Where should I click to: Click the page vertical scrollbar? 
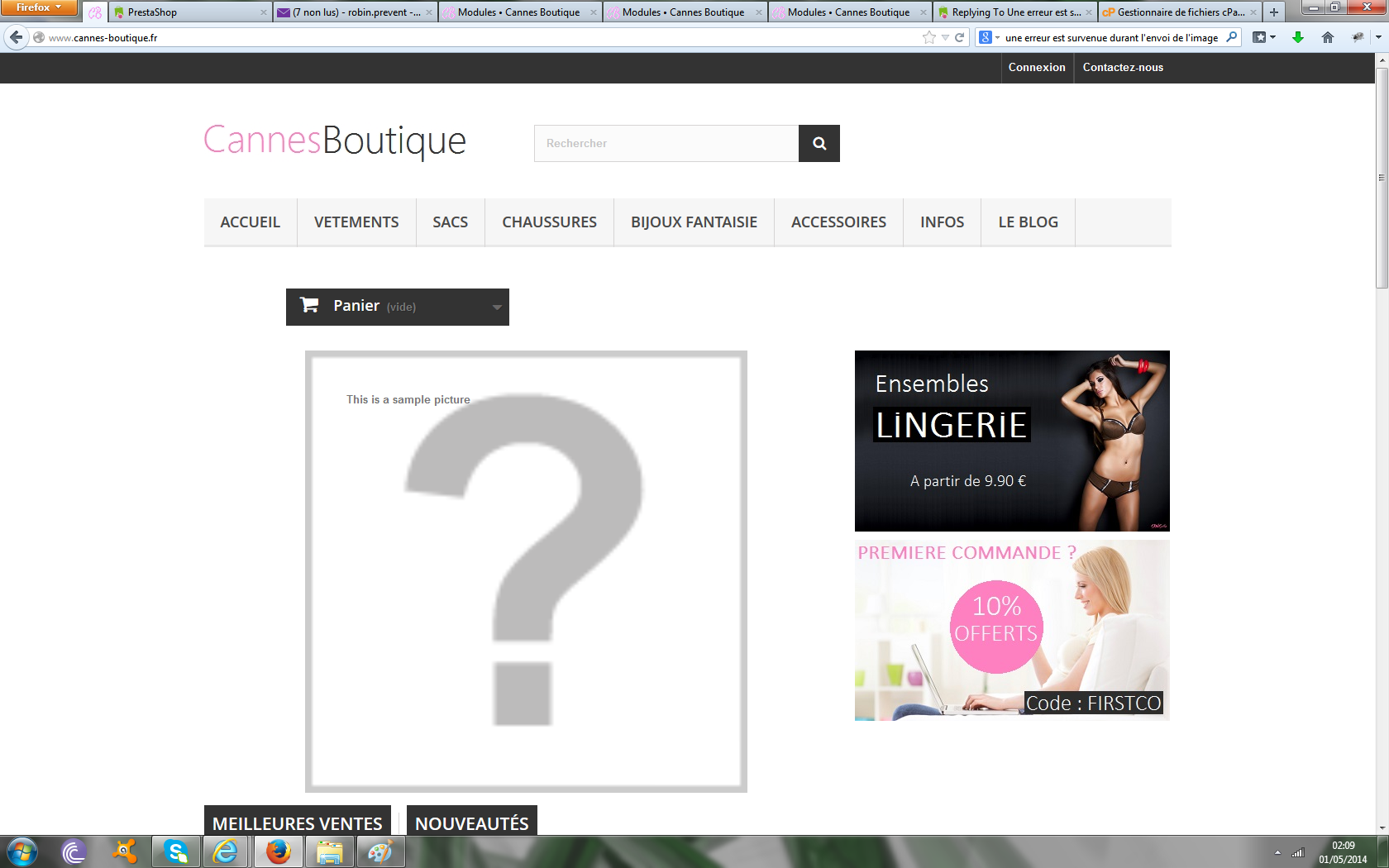pyautogui.click(x=1382, y=178)
